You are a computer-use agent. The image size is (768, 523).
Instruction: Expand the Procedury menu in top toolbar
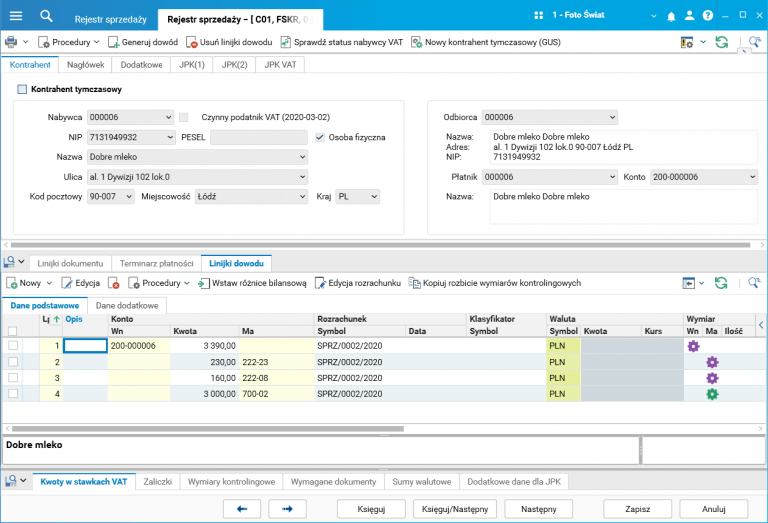(69, 42)
